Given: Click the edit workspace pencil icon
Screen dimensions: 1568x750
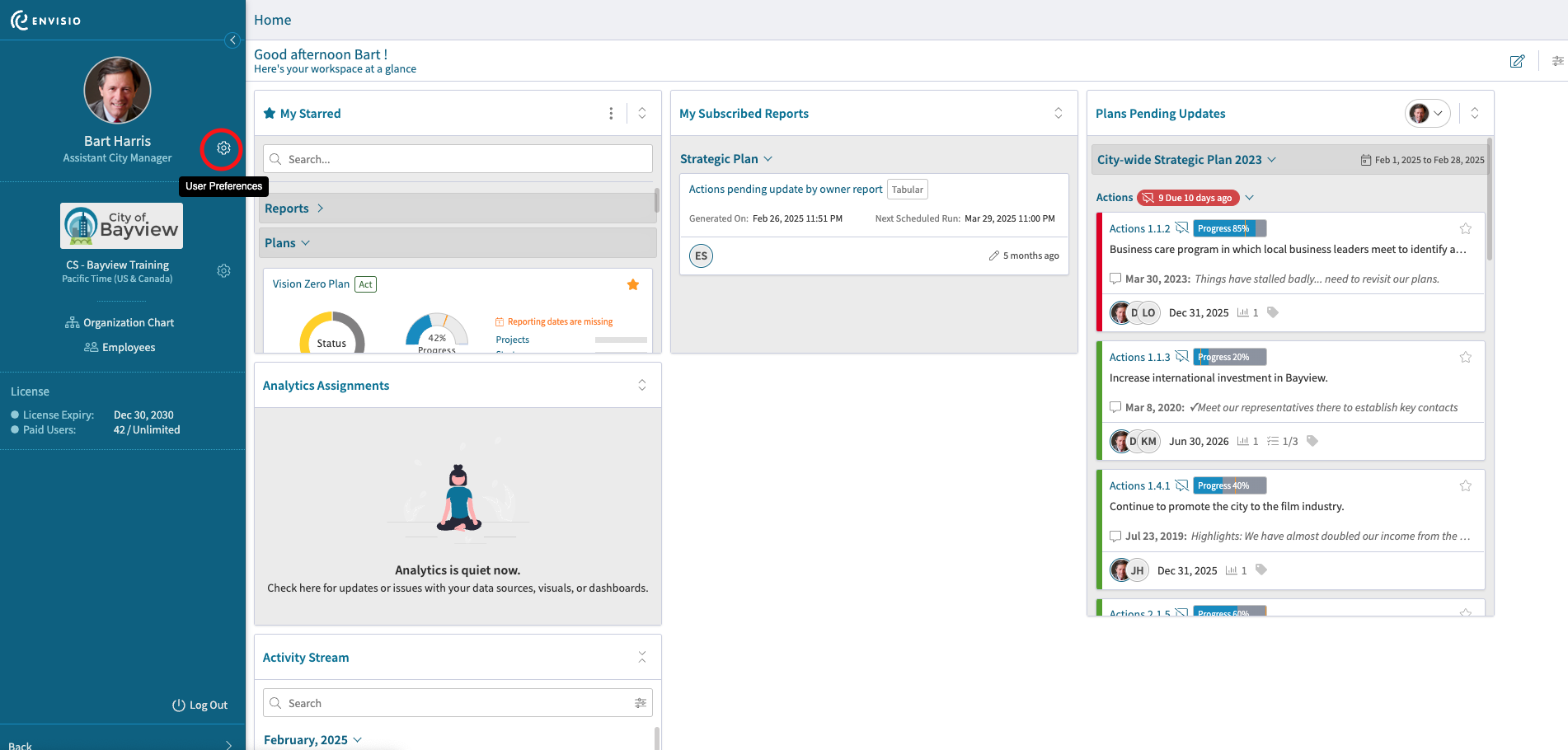Looking at the screenshot, I should click(x=1517, y=61).
